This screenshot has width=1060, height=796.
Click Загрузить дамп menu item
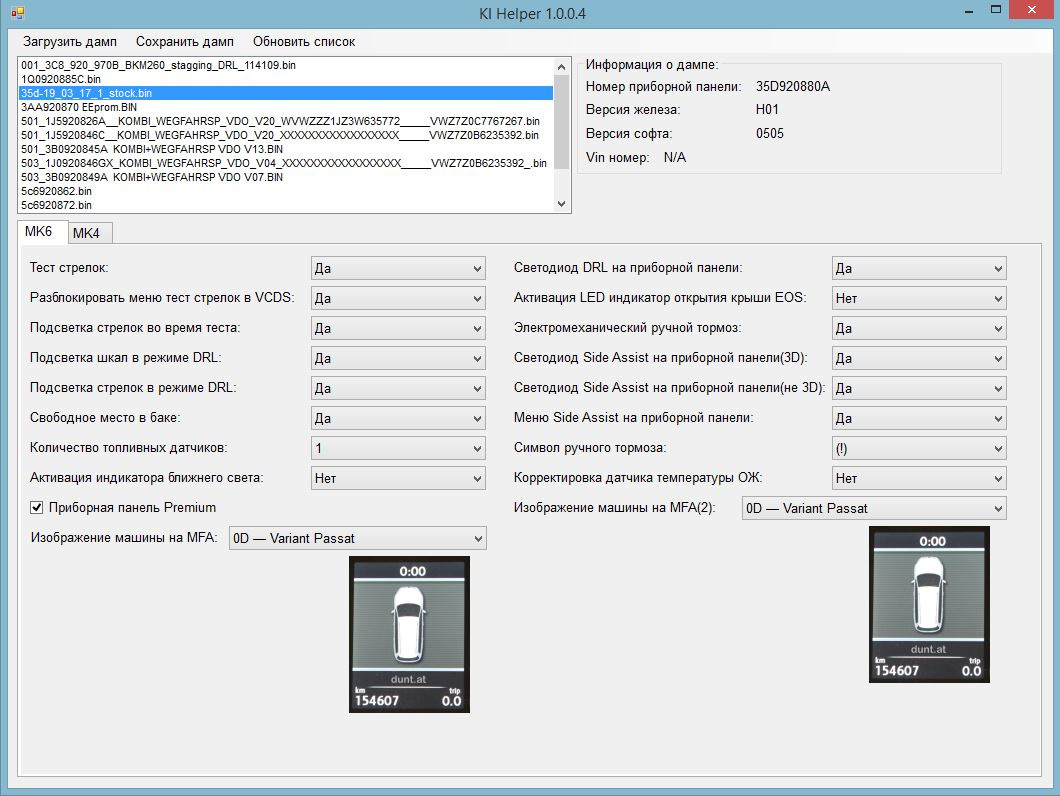70,42
